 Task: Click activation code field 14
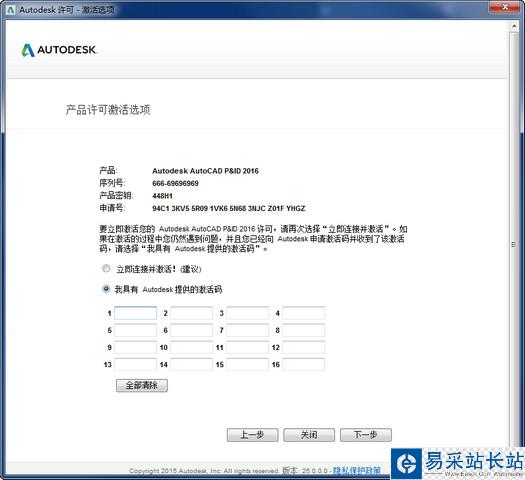coord(192,365)
